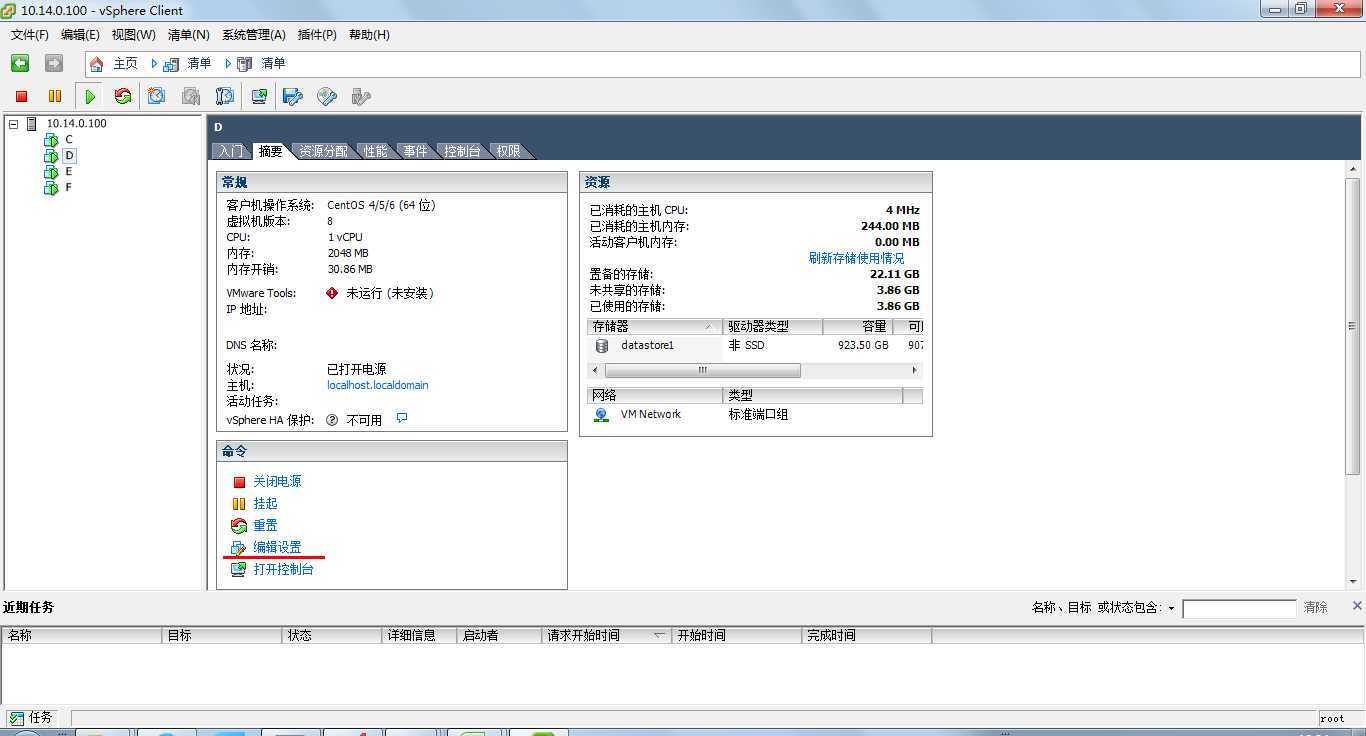The image size is (1366, 736).
Task: Launch VM console from toolbar icon
Action: (259, 96)
